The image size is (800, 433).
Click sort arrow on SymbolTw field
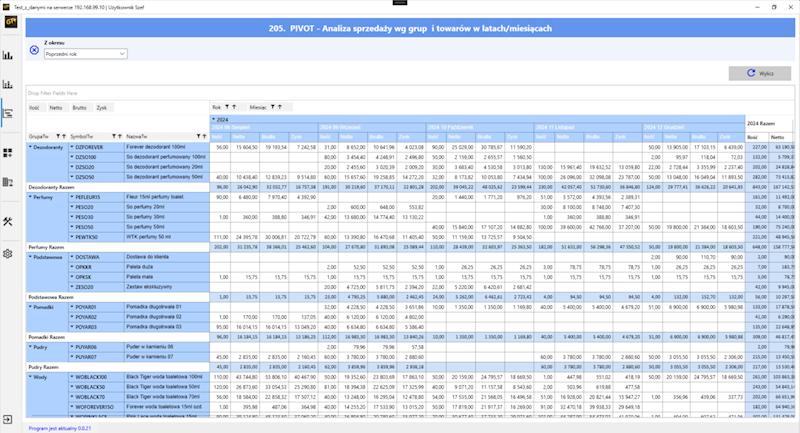click(119, 136)
